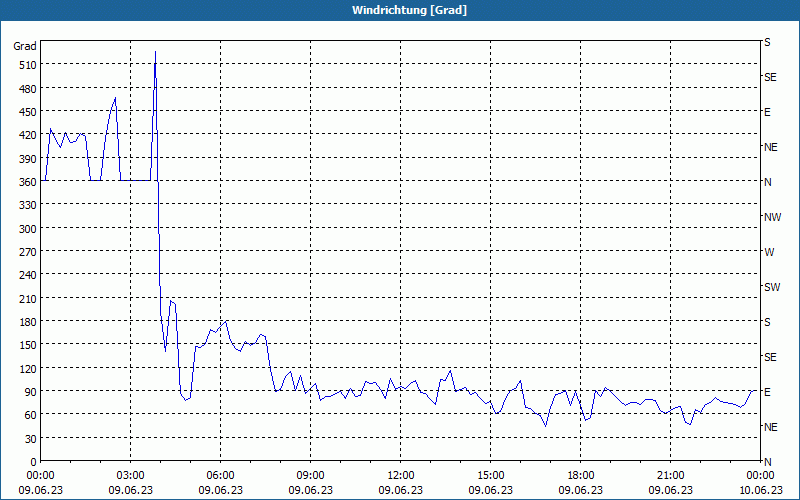Click the 240 y-axis value
The width and height of the screenshot is (800, 500).
click(28, 275)
